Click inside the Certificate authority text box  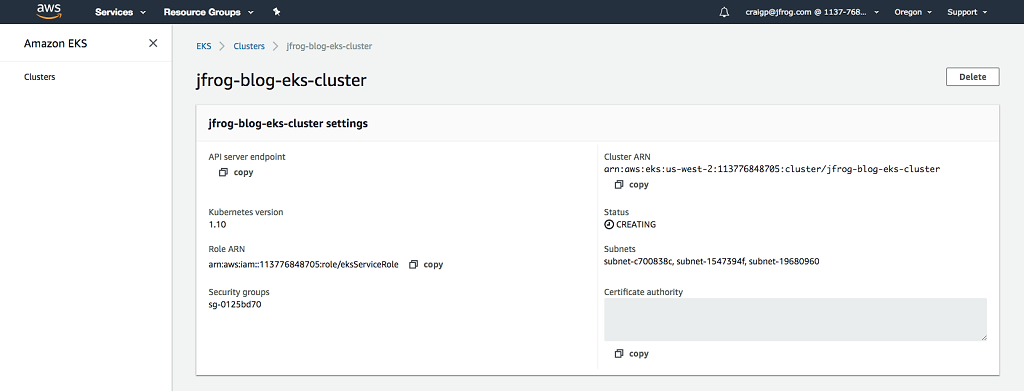pos(795,319)
